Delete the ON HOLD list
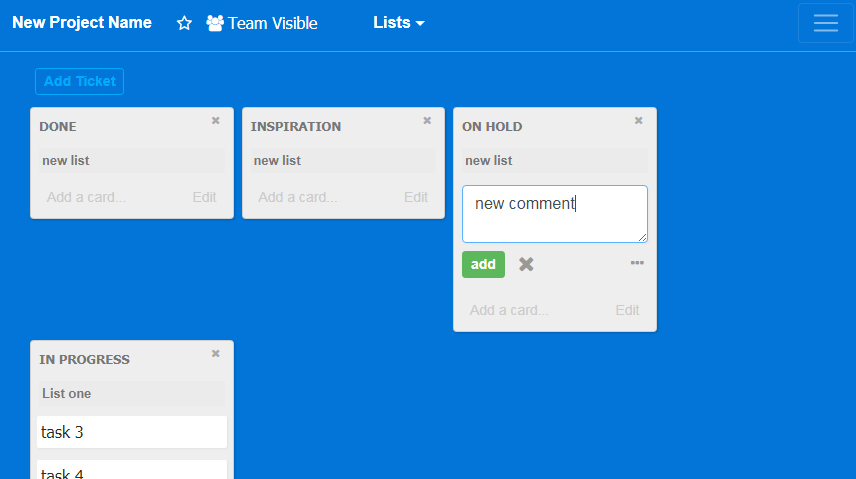The height and width of the screenshot is (479, 856). pos(639,121)
